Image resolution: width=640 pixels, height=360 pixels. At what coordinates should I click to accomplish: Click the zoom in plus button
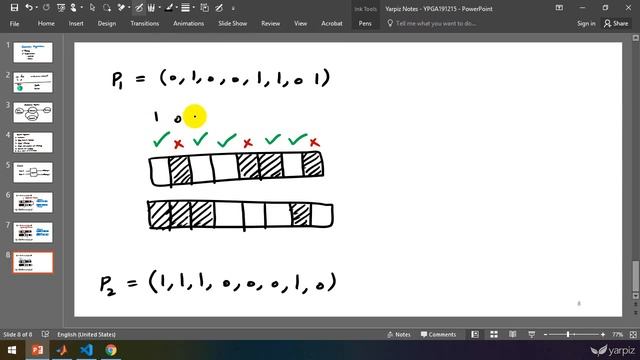[x=603, y=334]
